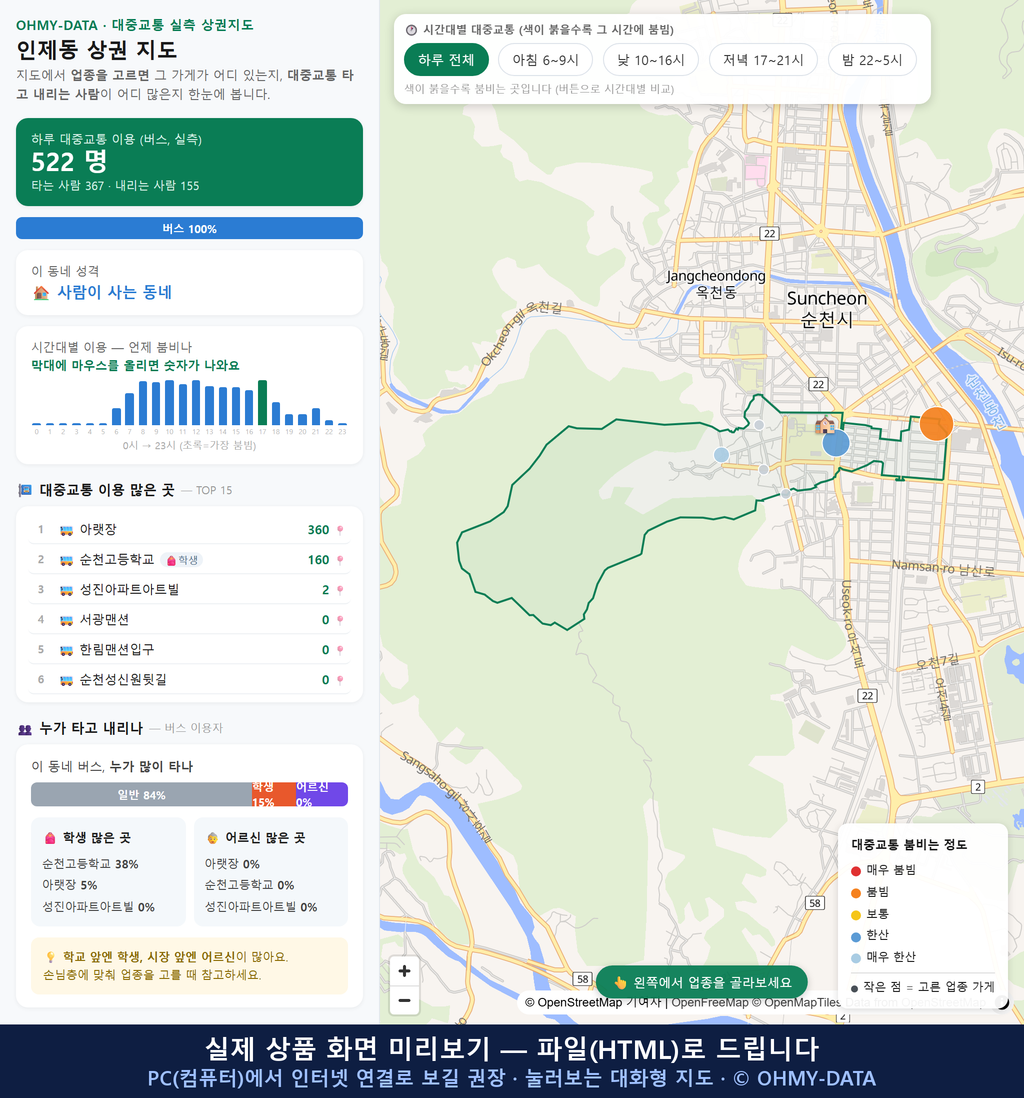This screenshot has height=1098, width=1024.
Task: Click the Jangcheondong 옥천동 map label
Action: (715, 284)
